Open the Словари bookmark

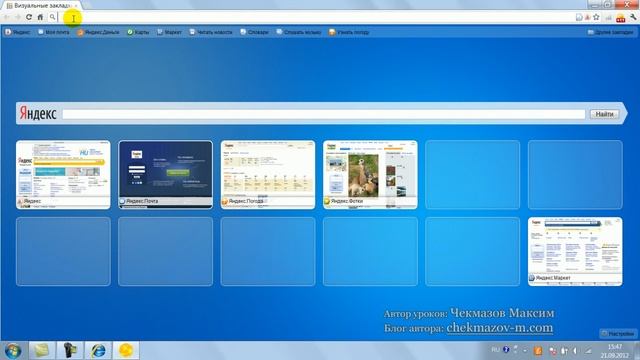point(254,32)
